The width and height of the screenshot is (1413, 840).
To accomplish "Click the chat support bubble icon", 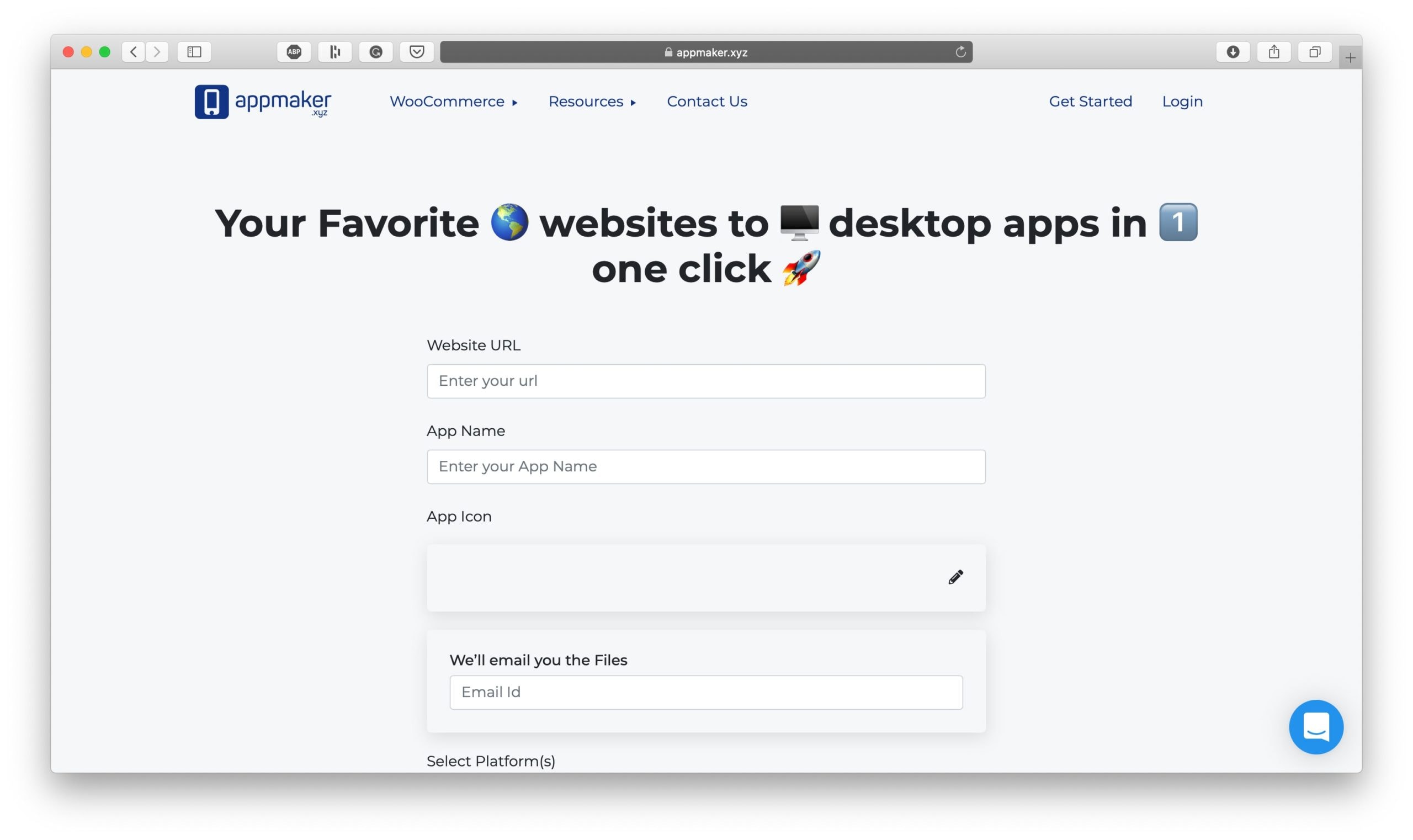I will click(1317, 727).
